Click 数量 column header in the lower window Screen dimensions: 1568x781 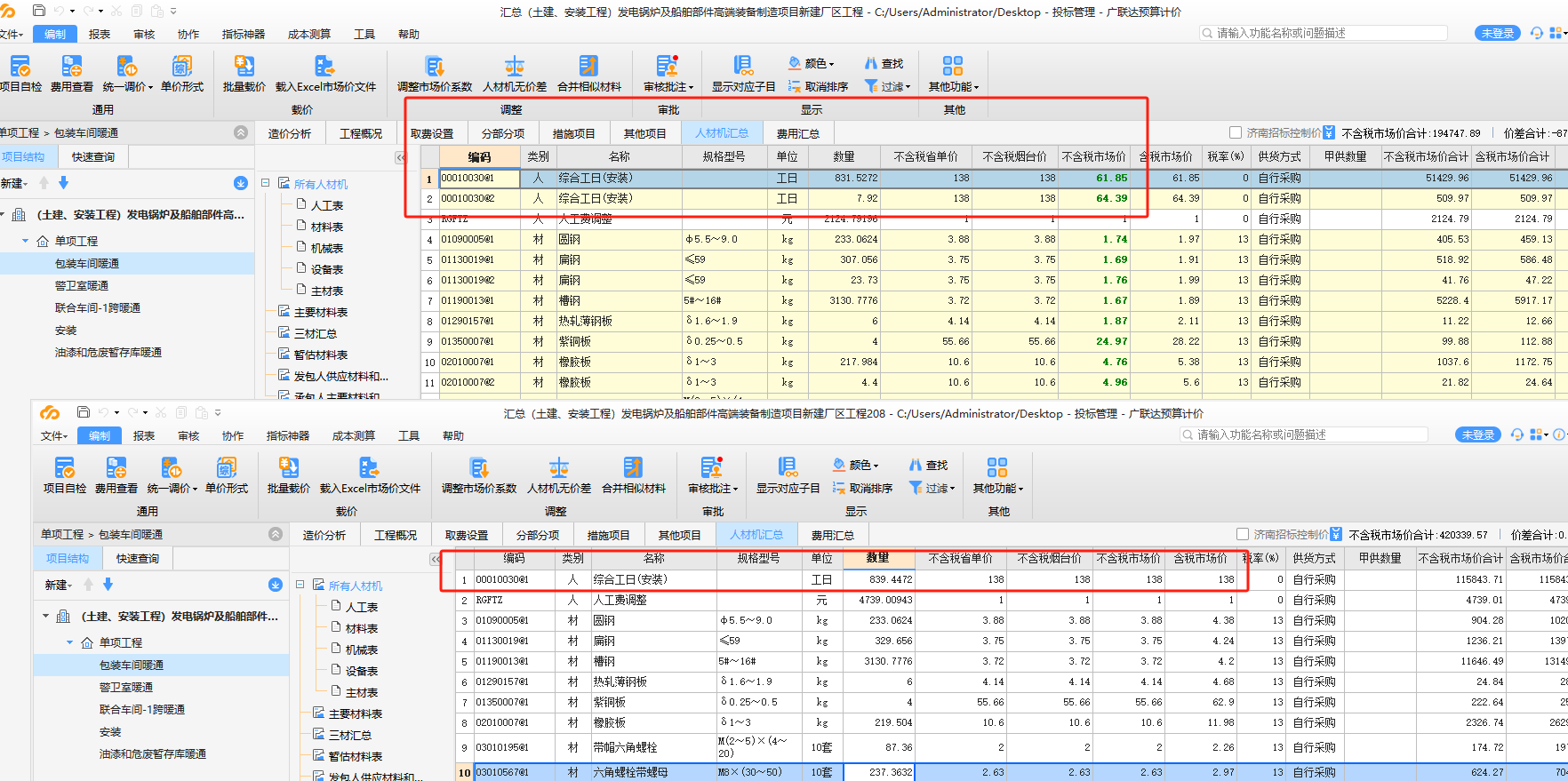(x=878, y=558)
